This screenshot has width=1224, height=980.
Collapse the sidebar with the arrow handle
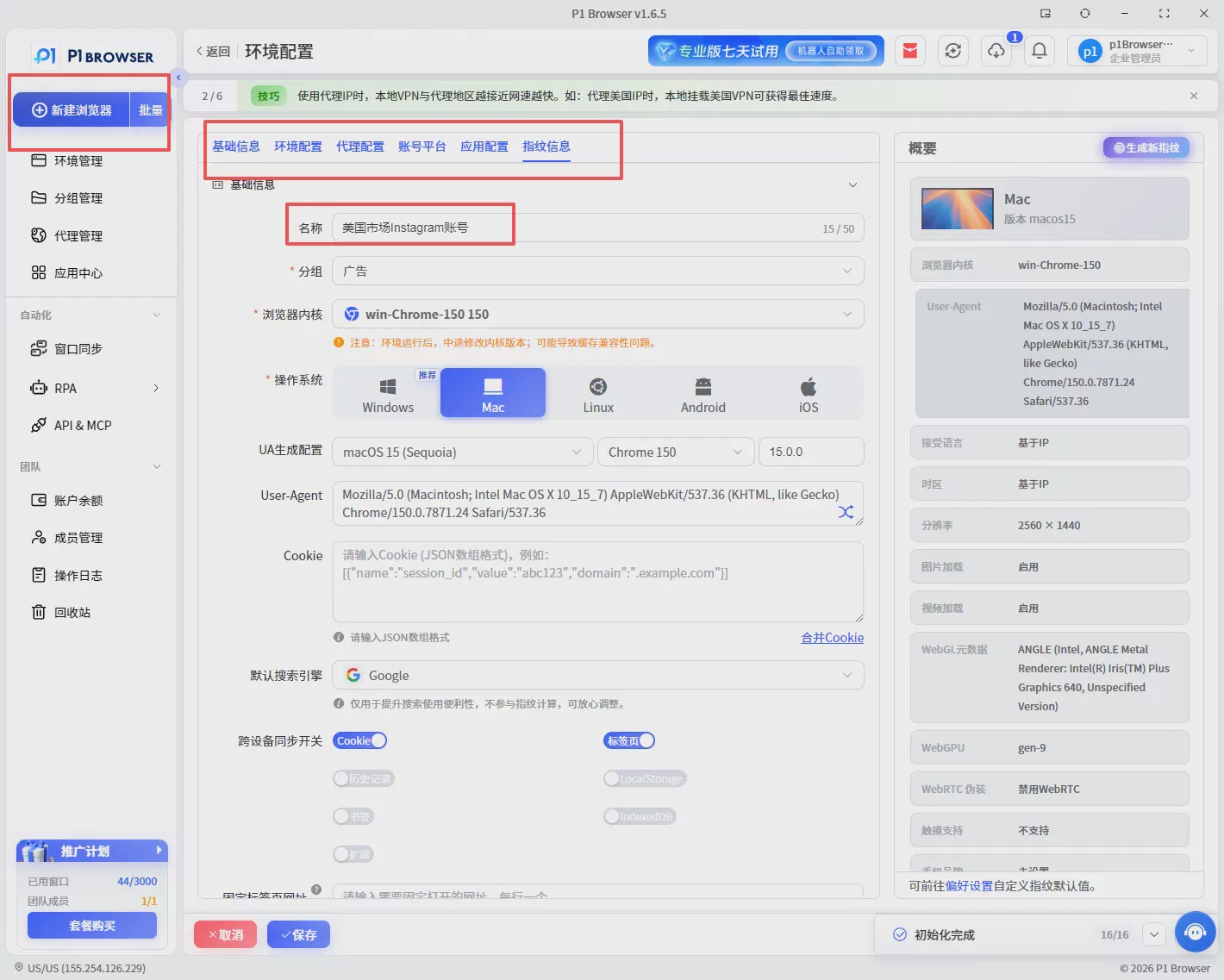coord(178,78)
